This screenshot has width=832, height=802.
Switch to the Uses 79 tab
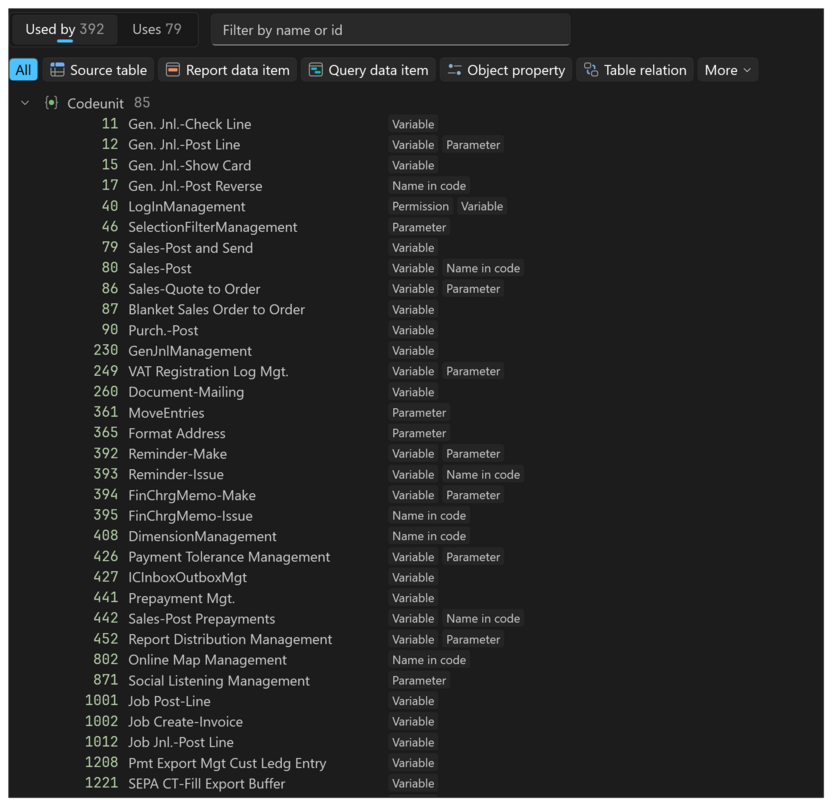157,29
